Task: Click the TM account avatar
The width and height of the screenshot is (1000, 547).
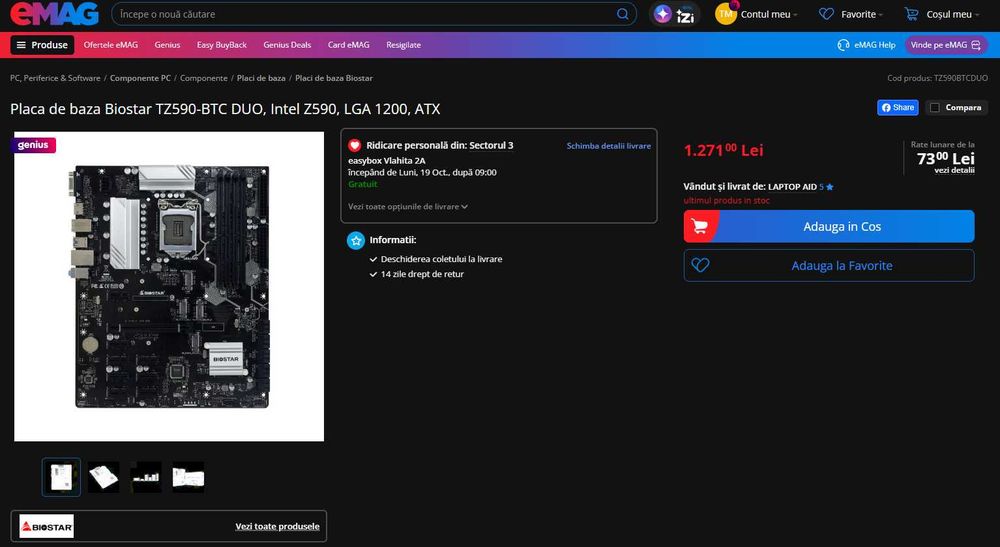Action: click(726, 13)
